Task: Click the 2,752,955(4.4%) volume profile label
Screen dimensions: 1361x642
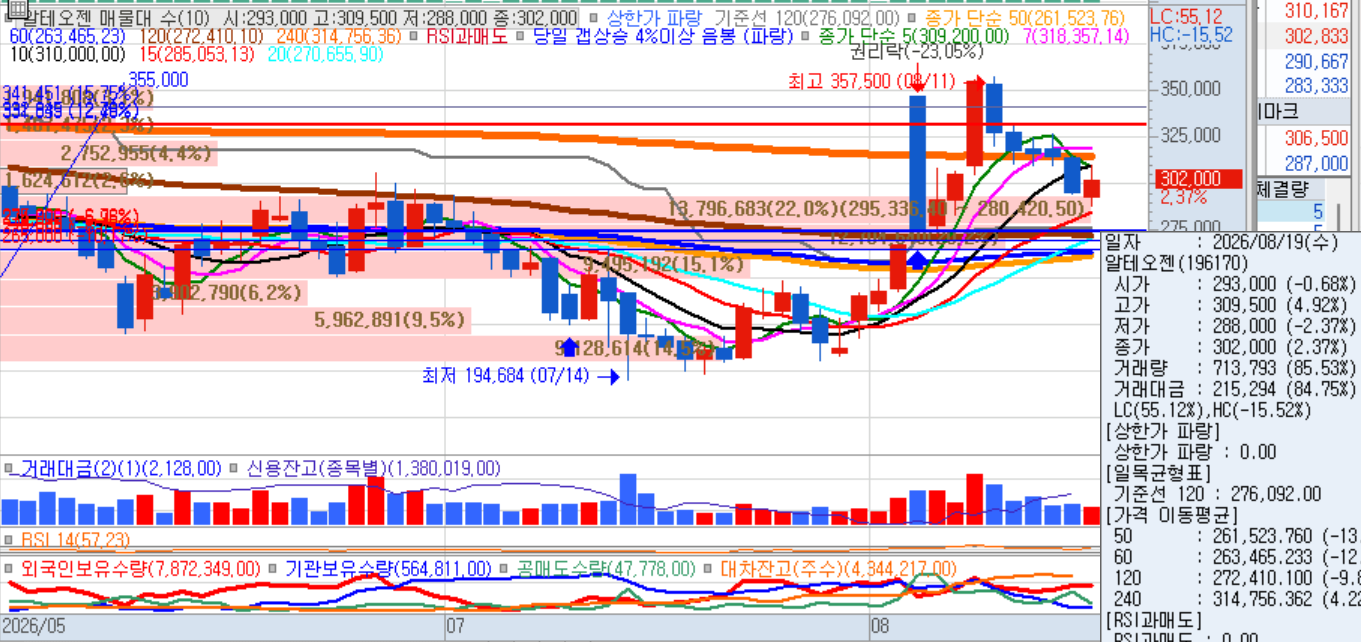Action: pyautogui.click(x=136, y=154)
